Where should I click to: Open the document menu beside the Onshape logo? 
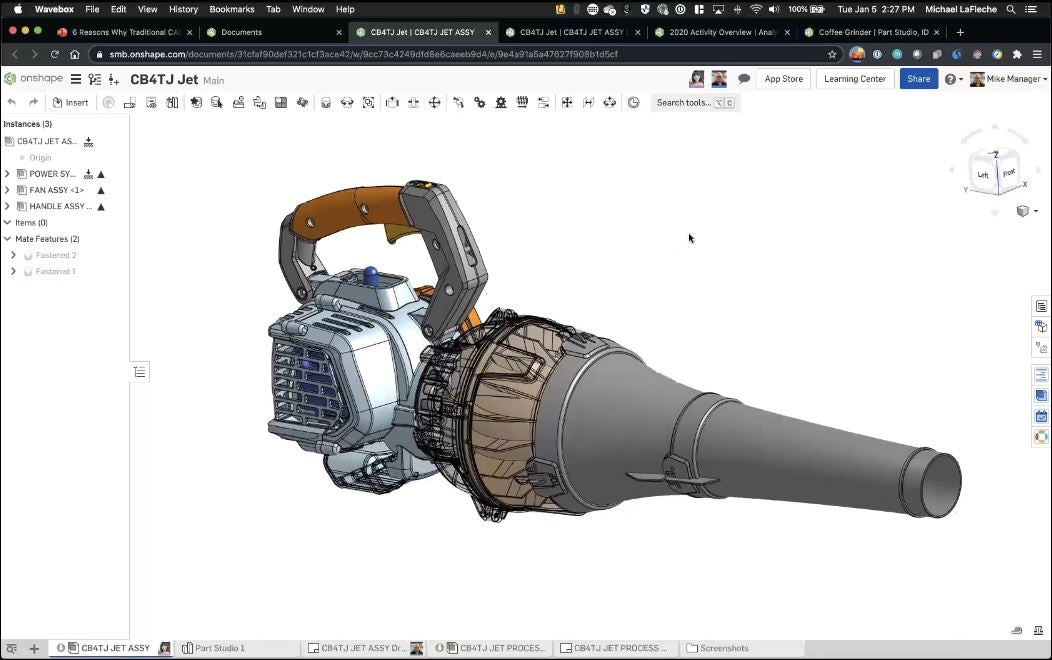coord(76,79)
